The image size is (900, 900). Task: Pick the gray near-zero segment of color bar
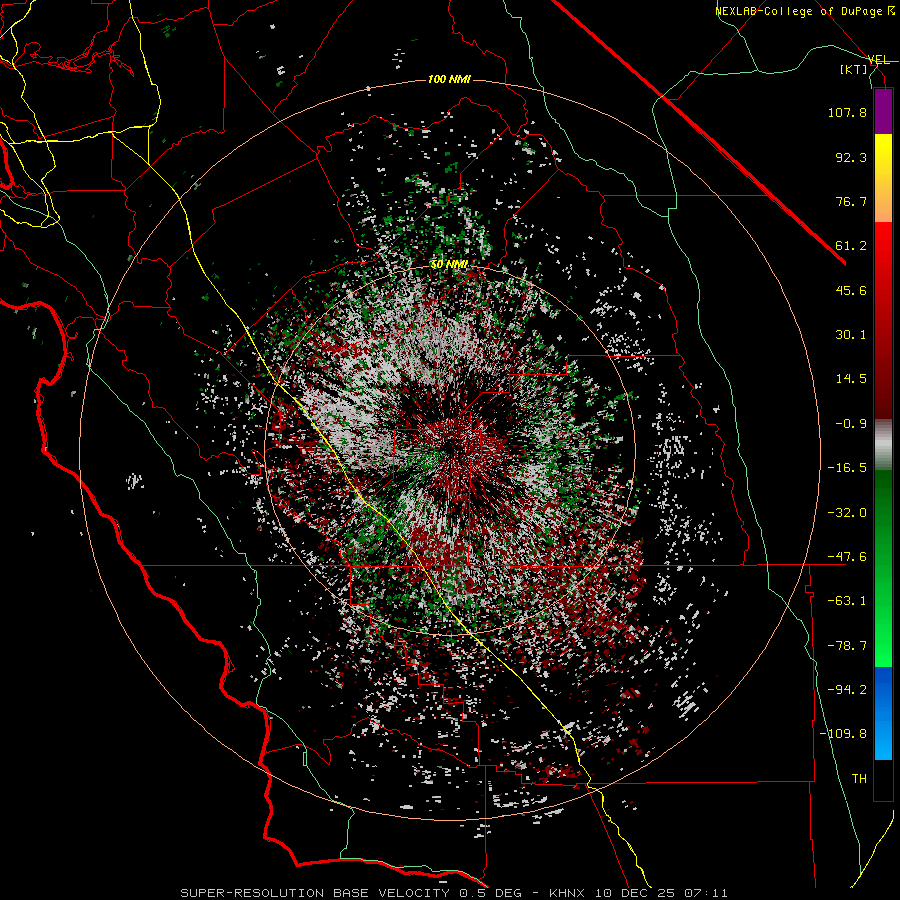pyautogui.click(x=883, y=444)
